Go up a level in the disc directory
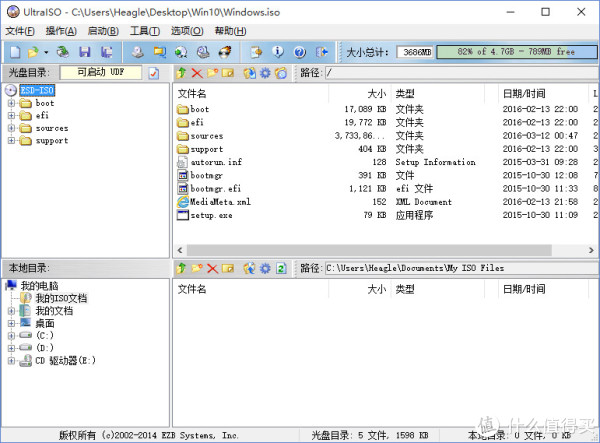This screenshot has height=443, width=600. click(181, 73)
